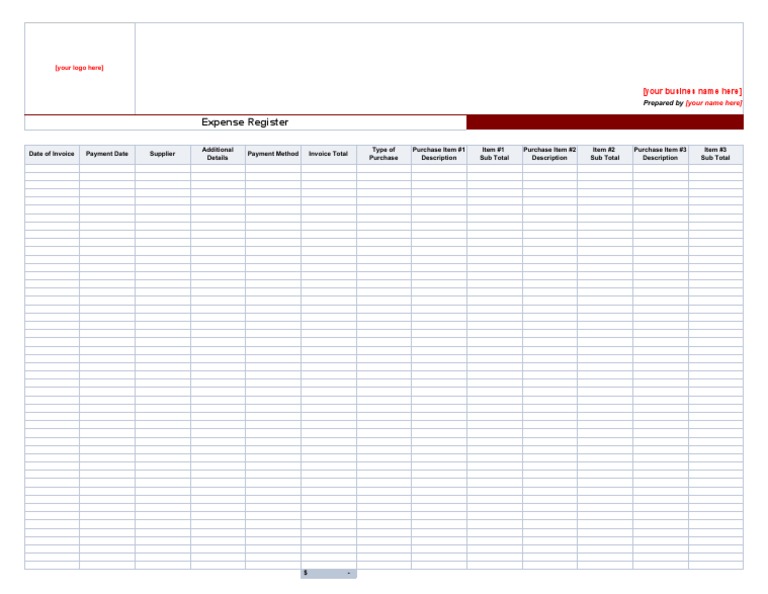Select the Additional Details column header

pyautogui.click(x=218, y=154)
